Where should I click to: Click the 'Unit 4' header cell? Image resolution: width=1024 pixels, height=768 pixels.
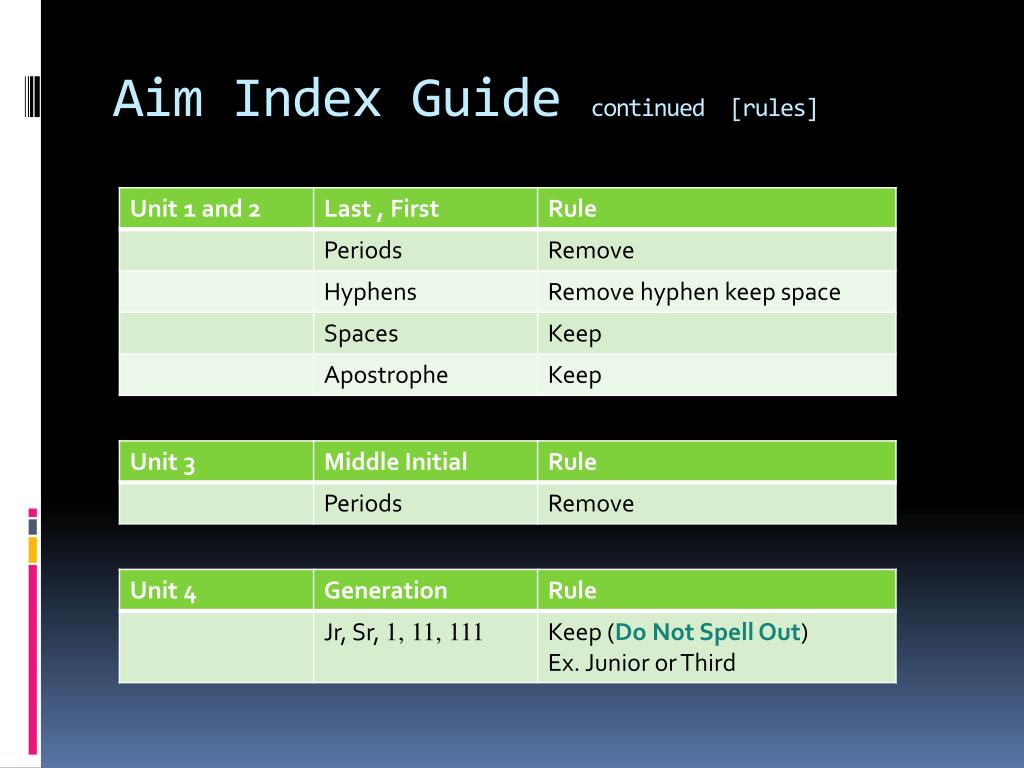(x=216, y=590)
